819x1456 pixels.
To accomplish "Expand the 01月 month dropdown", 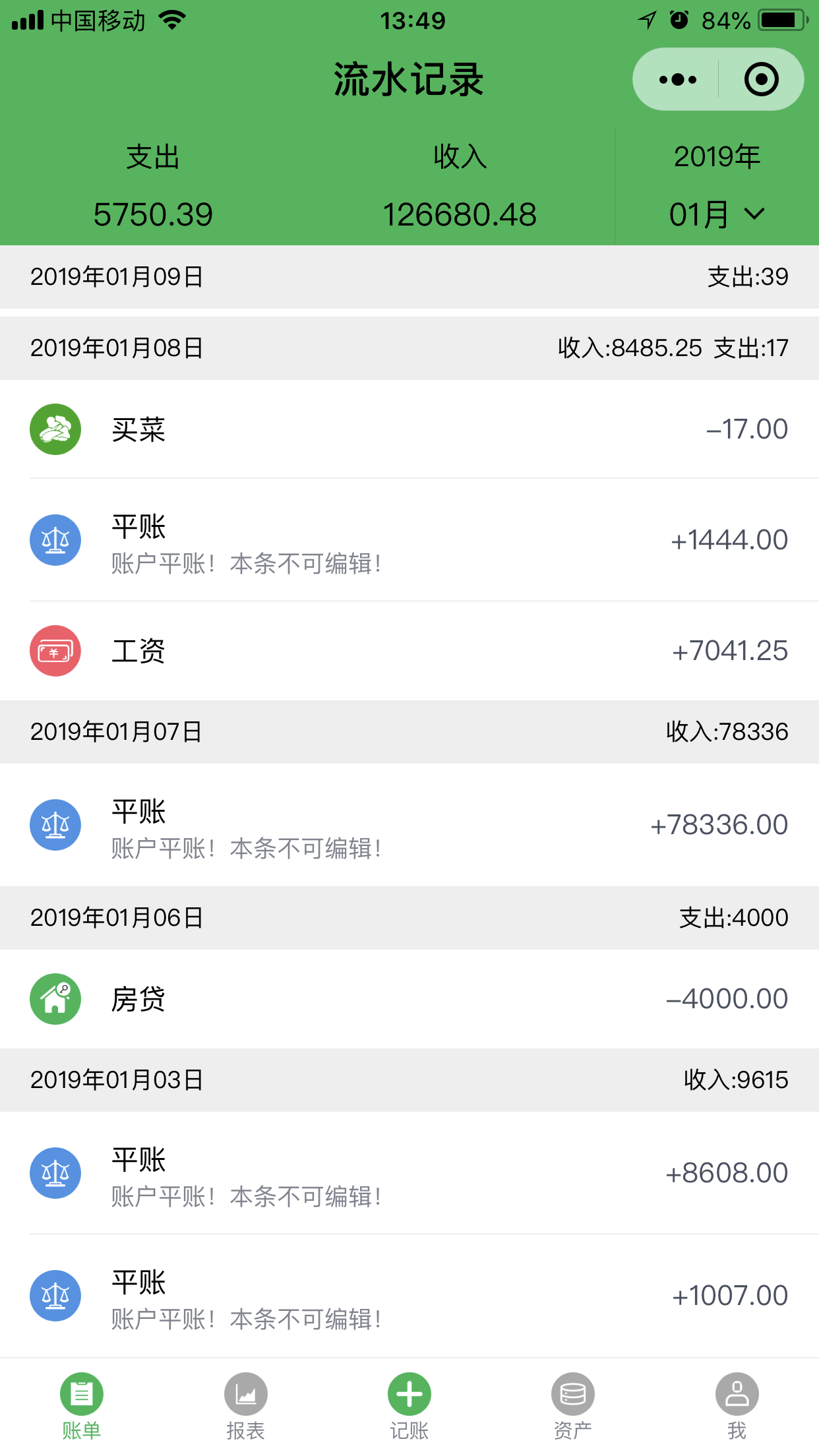I will pyautogui.click(x=717, y=214).
